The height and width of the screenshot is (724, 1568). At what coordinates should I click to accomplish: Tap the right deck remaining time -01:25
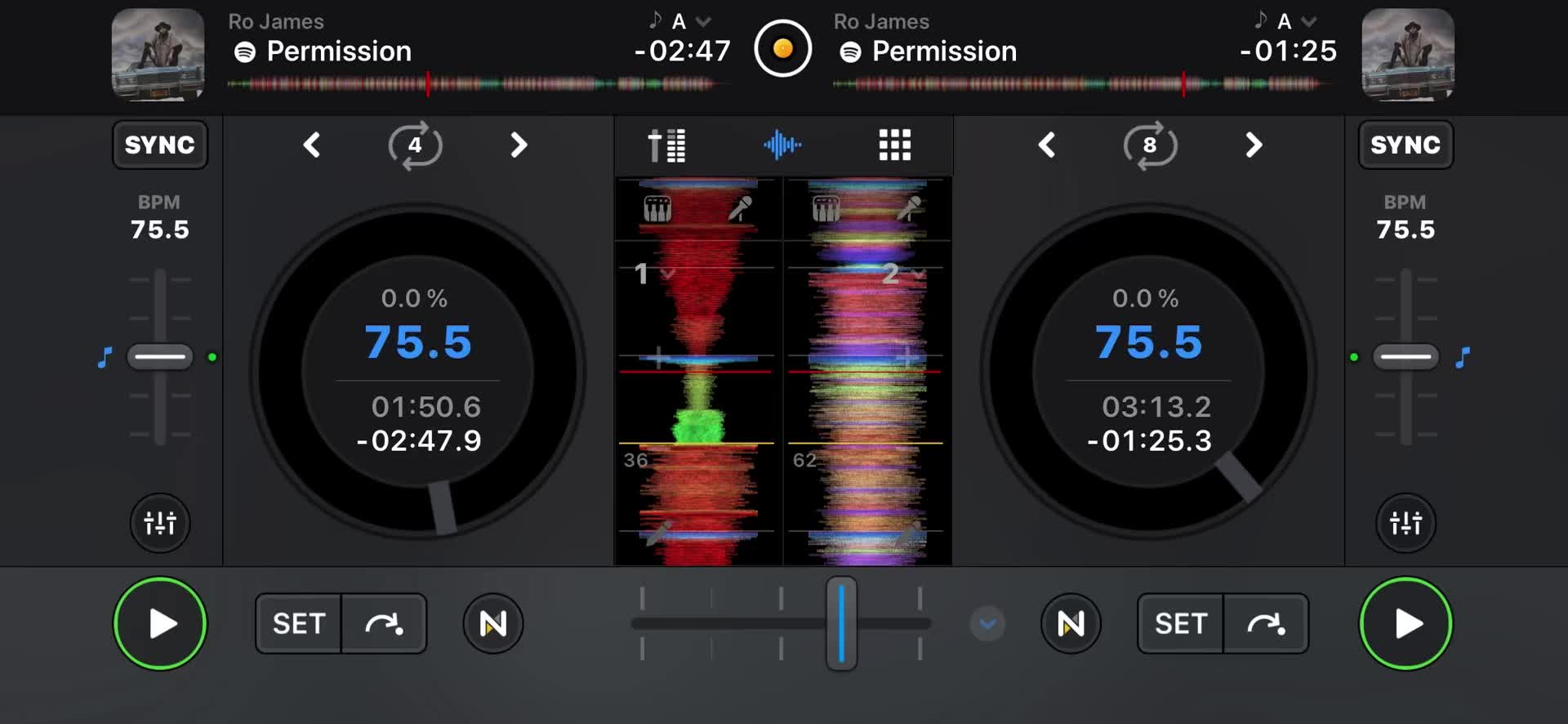(x=1288, y=51)
